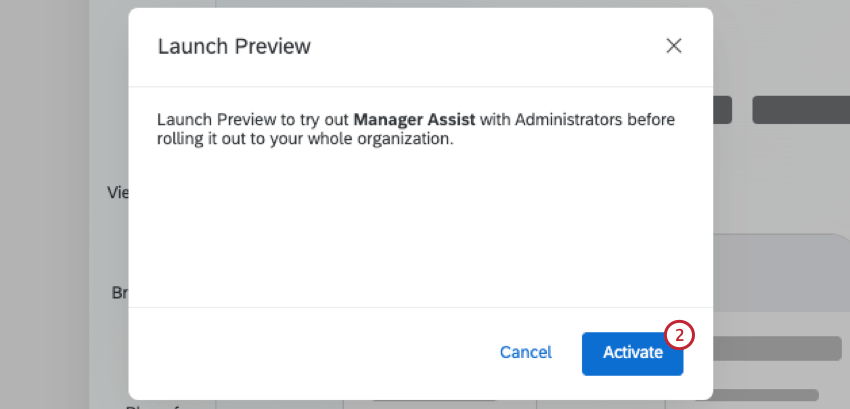Click the red step 2 badge
Image resolution: width=850 pixels, height=409 pixels.
click(679, 335)
